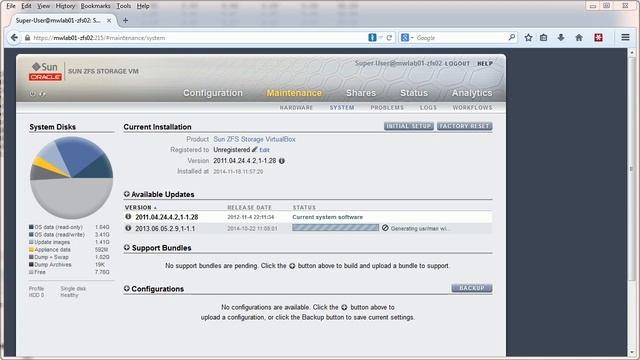Open the Tools menu
The width and height of the screenshot is (640, 360).
pyautogui.click(x=124, y=6)
